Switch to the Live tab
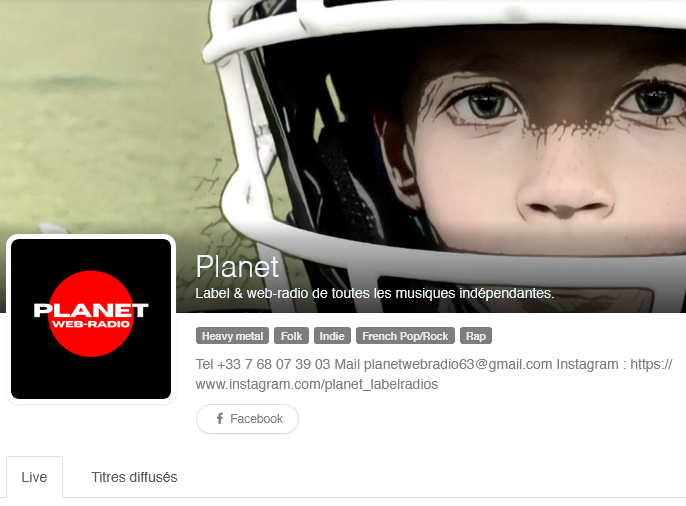This screenshot has width=686, height=506. coord(34,477)
